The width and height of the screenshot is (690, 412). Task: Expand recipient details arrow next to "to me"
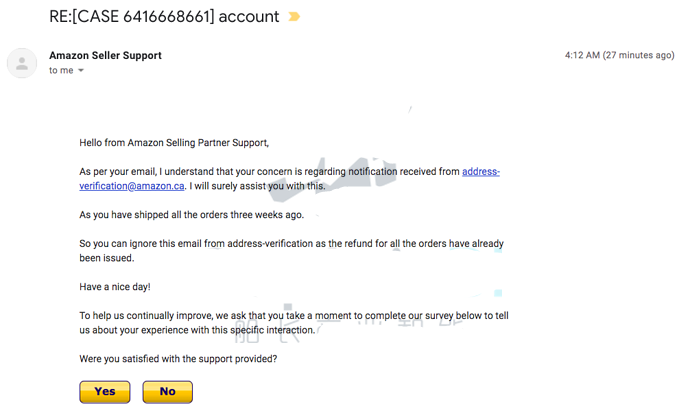(81, 71)
